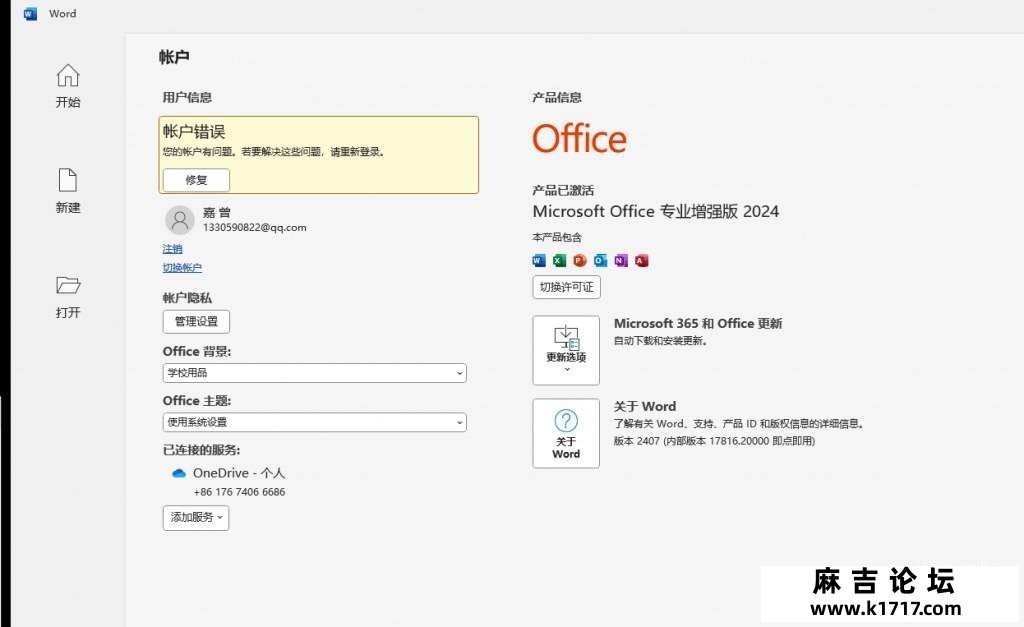Click the Excel app icon
The width and height of the screenshot is (1024, 627).
click(559, 261)
